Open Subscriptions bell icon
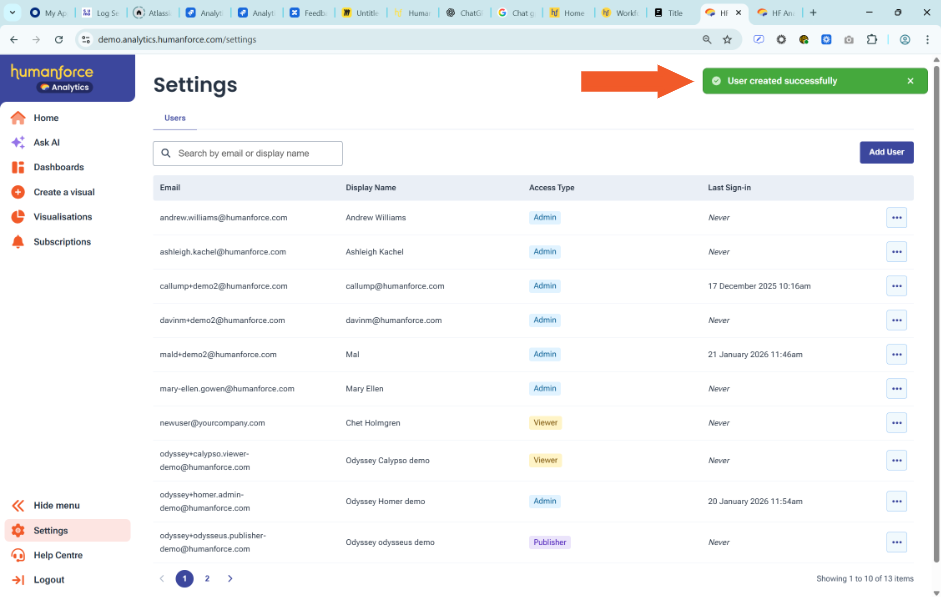 [x=18, y=242]
